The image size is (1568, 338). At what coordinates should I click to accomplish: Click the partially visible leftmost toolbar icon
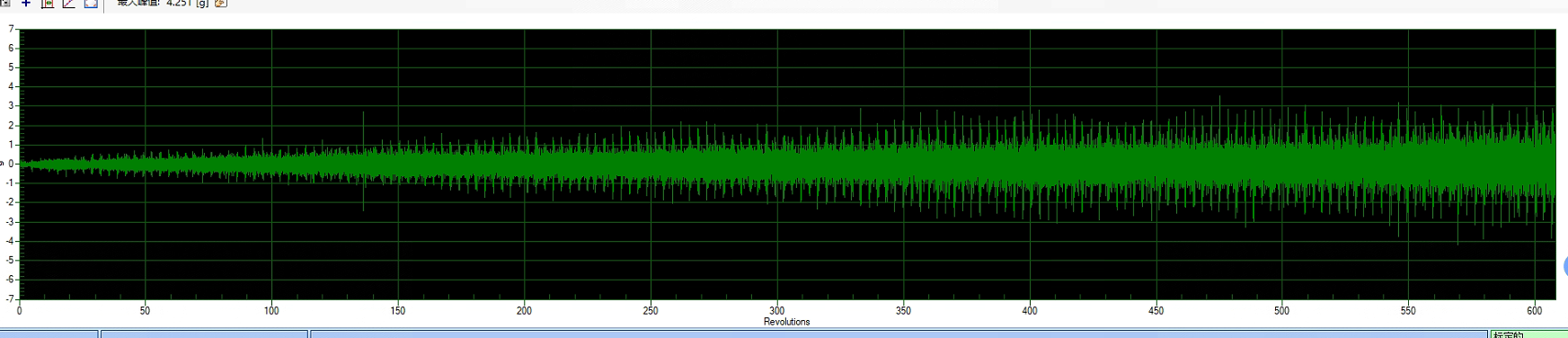click(5, 4)
